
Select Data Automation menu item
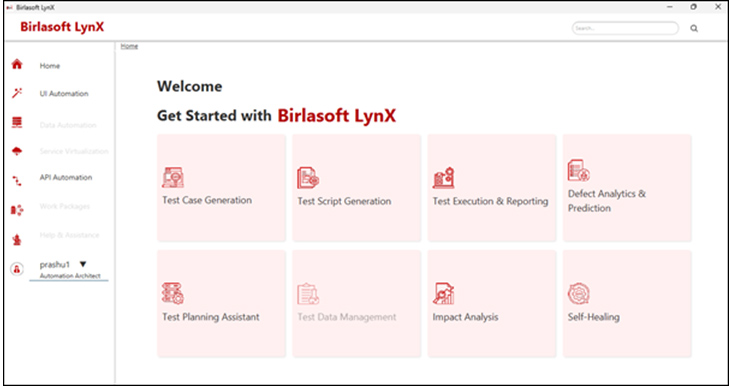click(68, 125)
